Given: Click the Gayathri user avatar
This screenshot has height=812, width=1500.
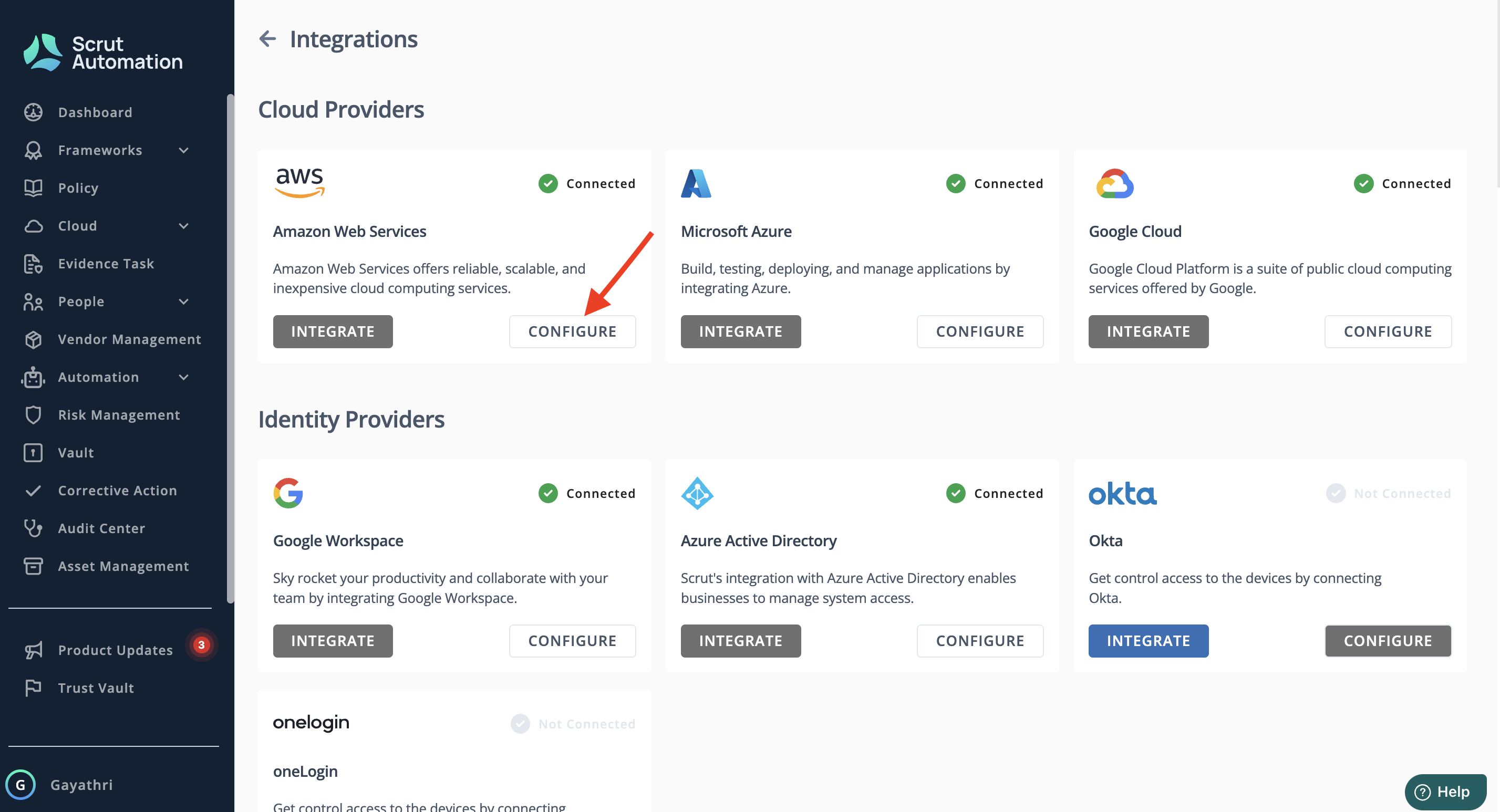Looking at the screenshot, I should (x=20, y=785).
